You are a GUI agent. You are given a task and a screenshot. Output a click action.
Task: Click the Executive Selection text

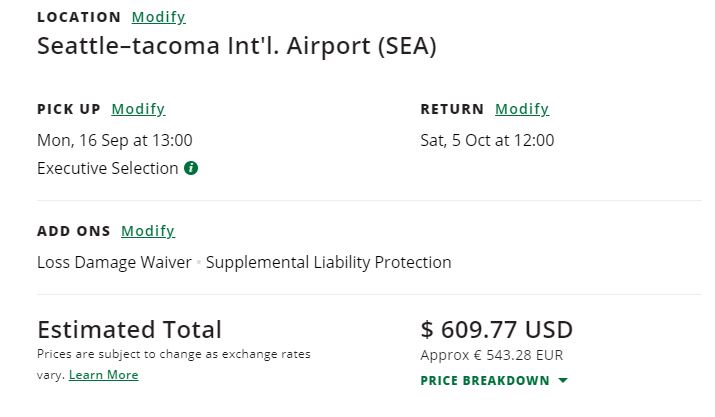tap(108, 168)
